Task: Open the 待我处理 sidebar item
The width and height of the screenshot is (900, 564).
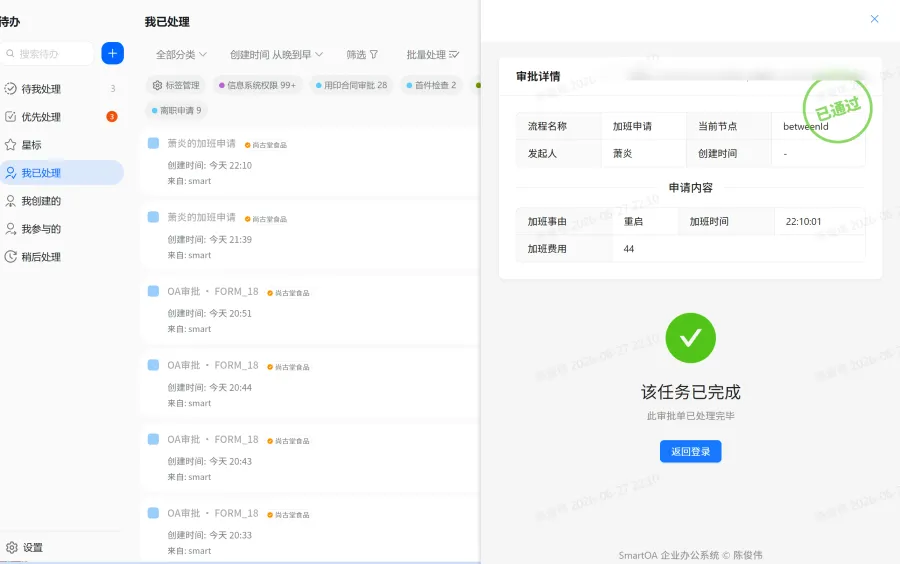Action: click(x=61, y=89)
